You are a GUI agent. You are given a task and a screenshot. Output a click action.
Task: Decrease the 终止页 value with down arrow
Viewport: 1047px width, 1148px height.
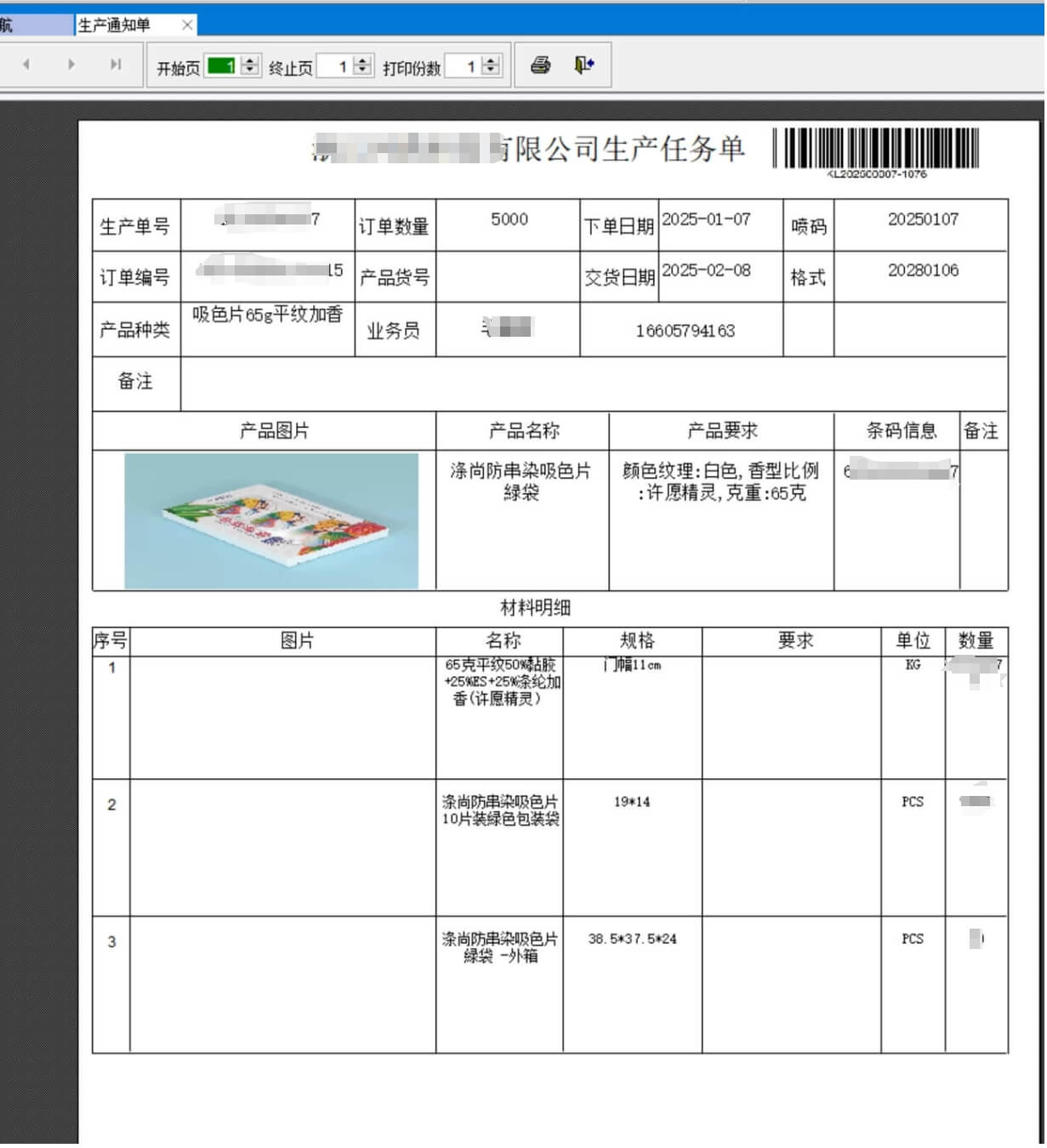click(x=363, y=71)
